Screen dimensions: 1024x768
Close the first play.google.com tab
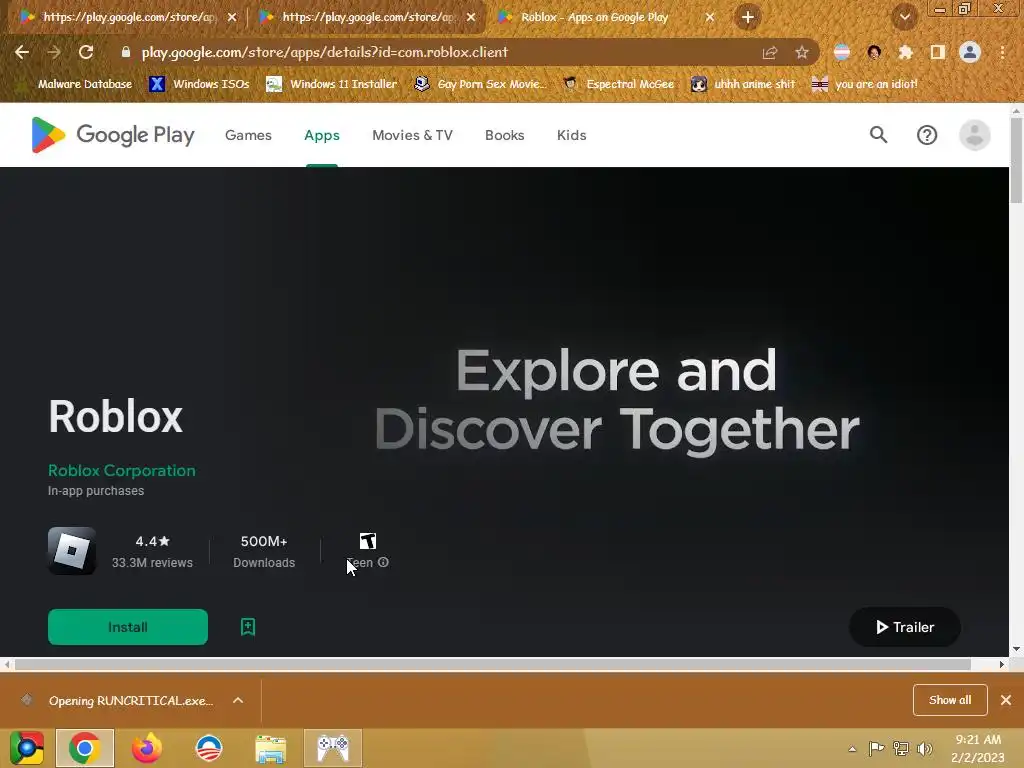pos(232,18)
